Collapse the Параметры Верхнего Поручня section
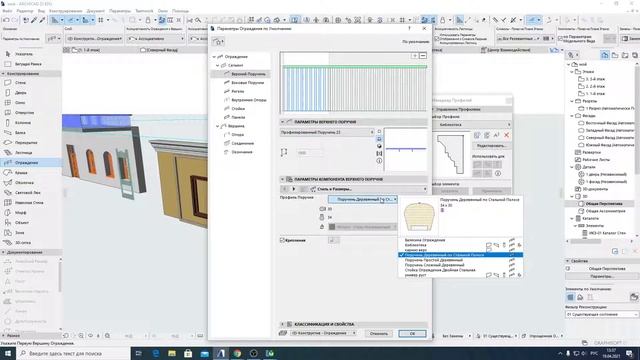The width and height of the screenshot is (640, 360). [x=282, y=122]
